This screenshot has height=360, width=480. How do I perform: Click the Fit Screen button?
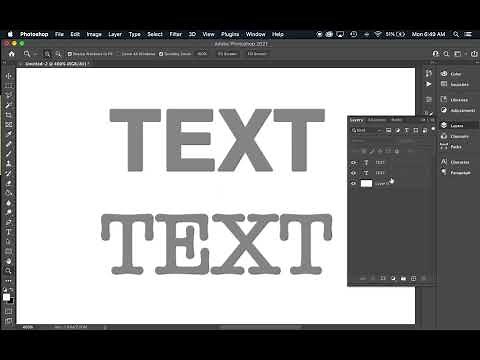coord(227,54)
